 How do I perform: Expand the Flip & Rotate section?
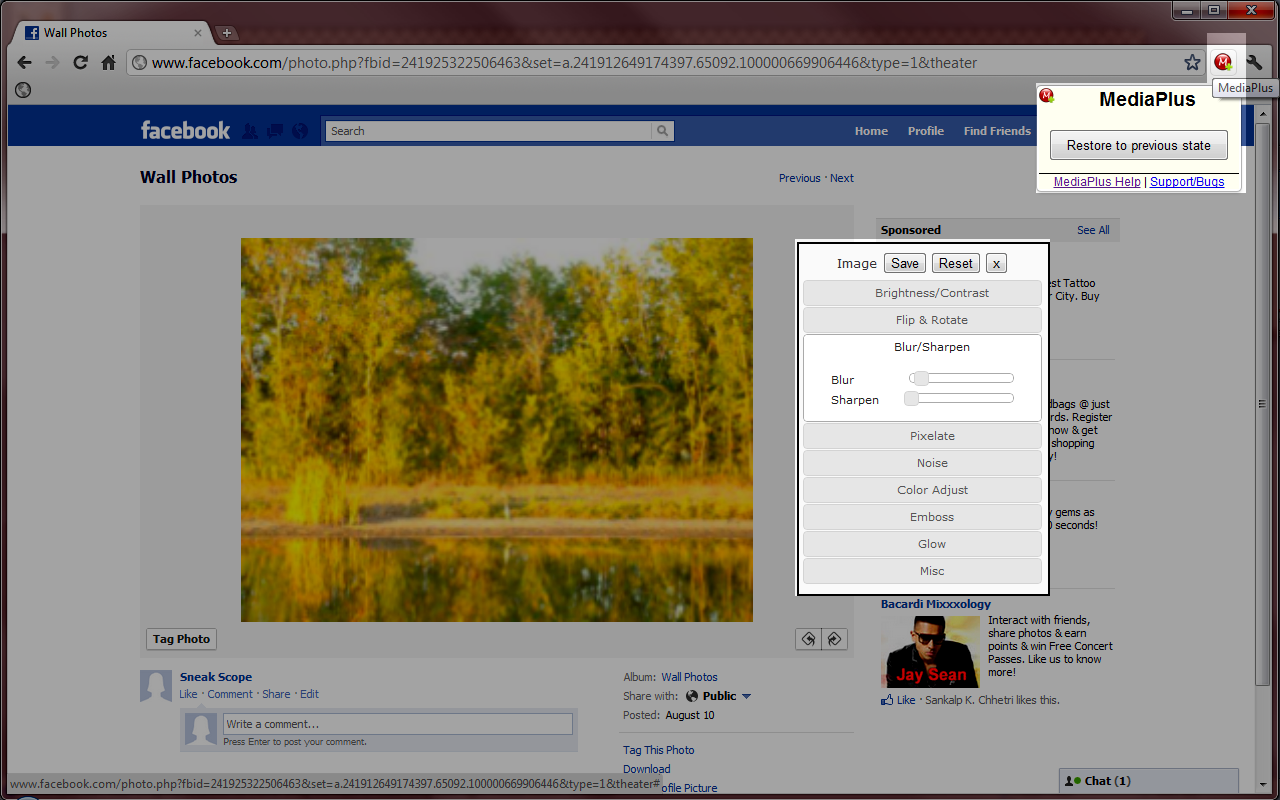(x=922, y=320)
